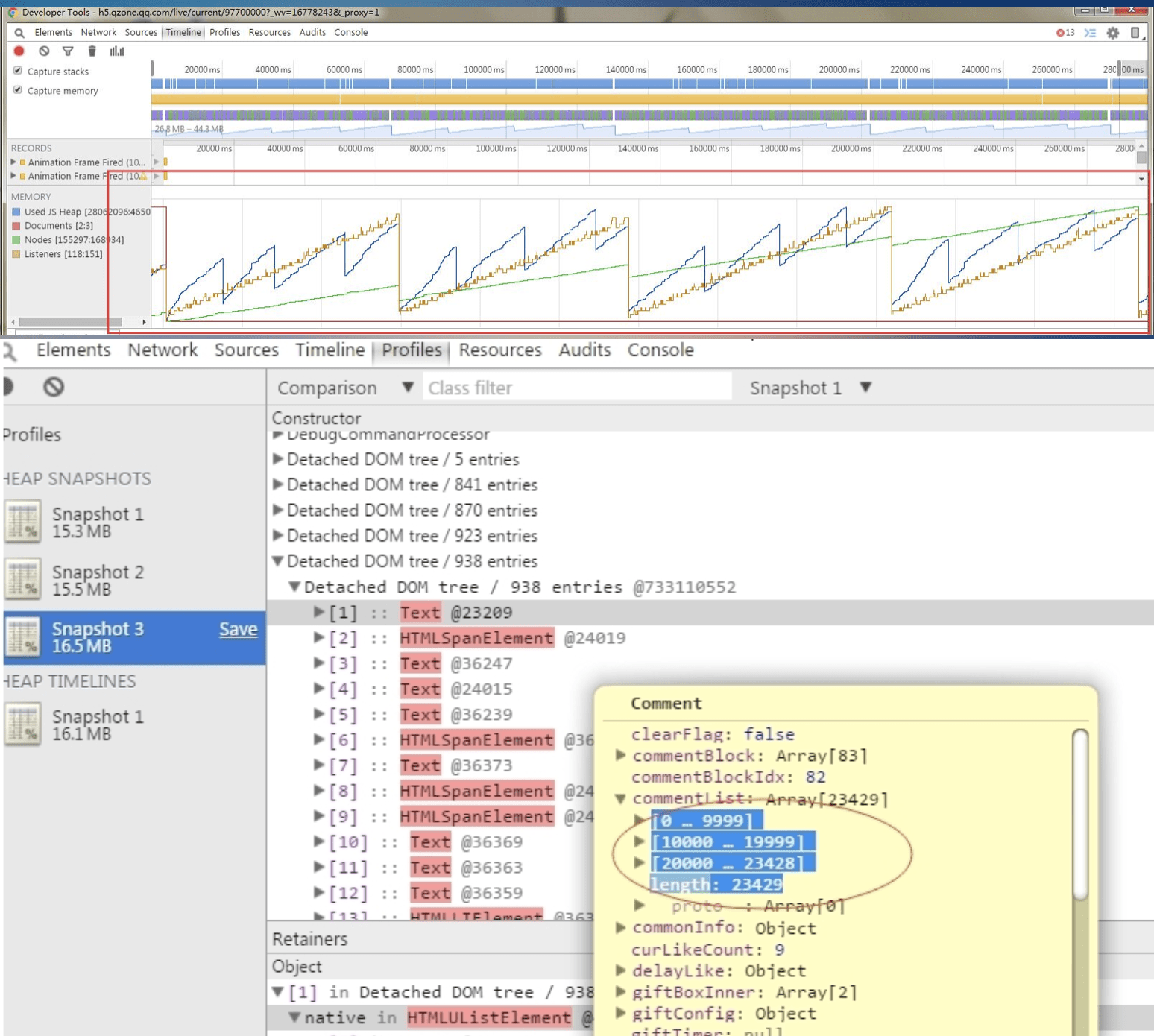Uncheck the Capture memory checkbox
The image size is (1154, 1036).
coord(18,90)
